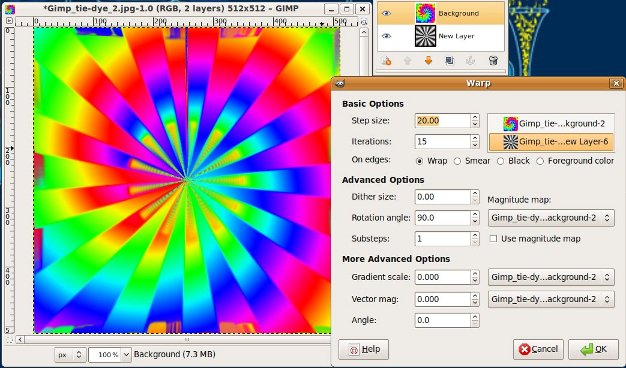Viewport: 626px width, 368px height.
Task: Click the Step size value field
Action: pyautogui.click(x=443, y=121)
